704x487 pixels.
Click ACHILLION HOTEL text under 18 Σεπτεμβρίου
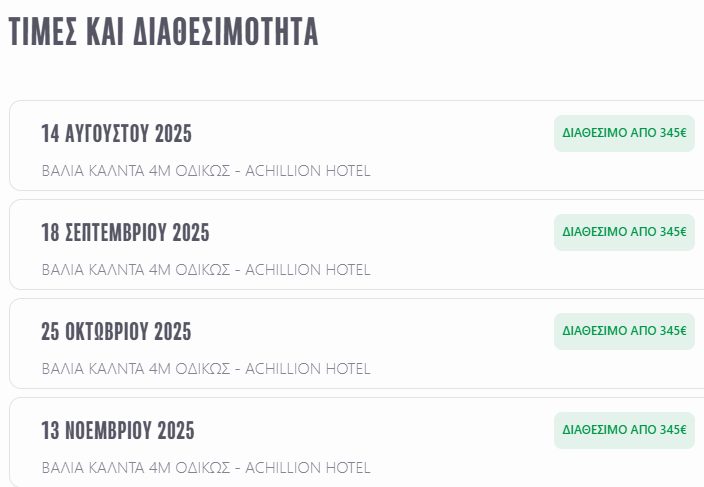point(308,270)
